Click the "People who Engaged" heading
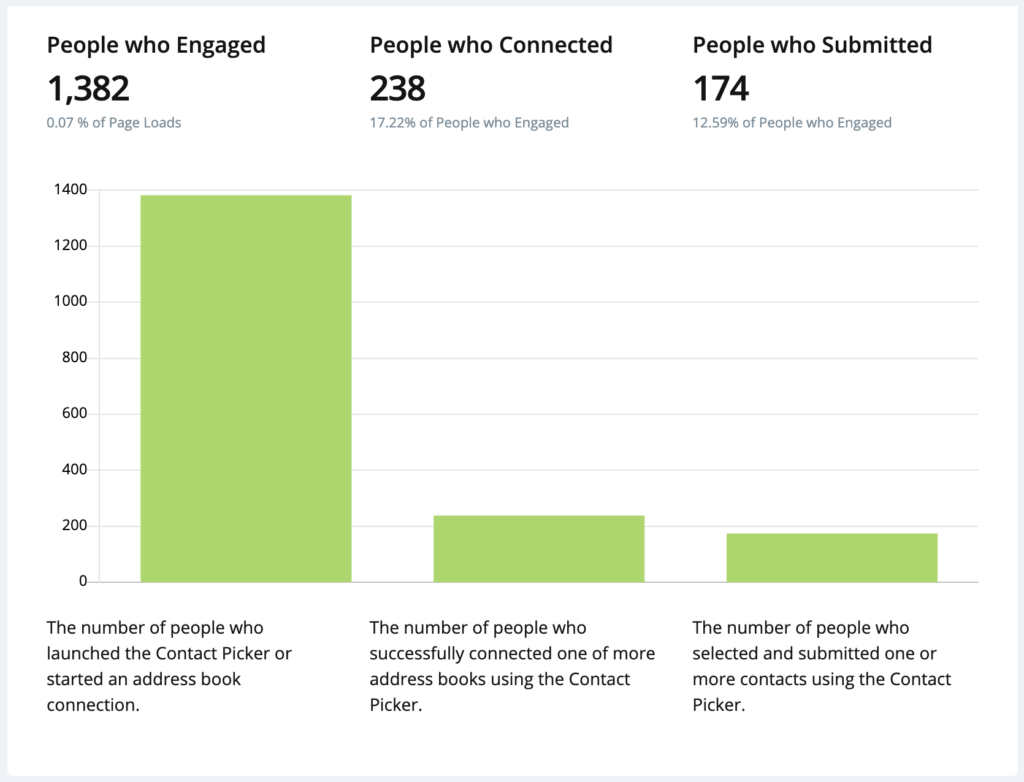 pos(156,45)
